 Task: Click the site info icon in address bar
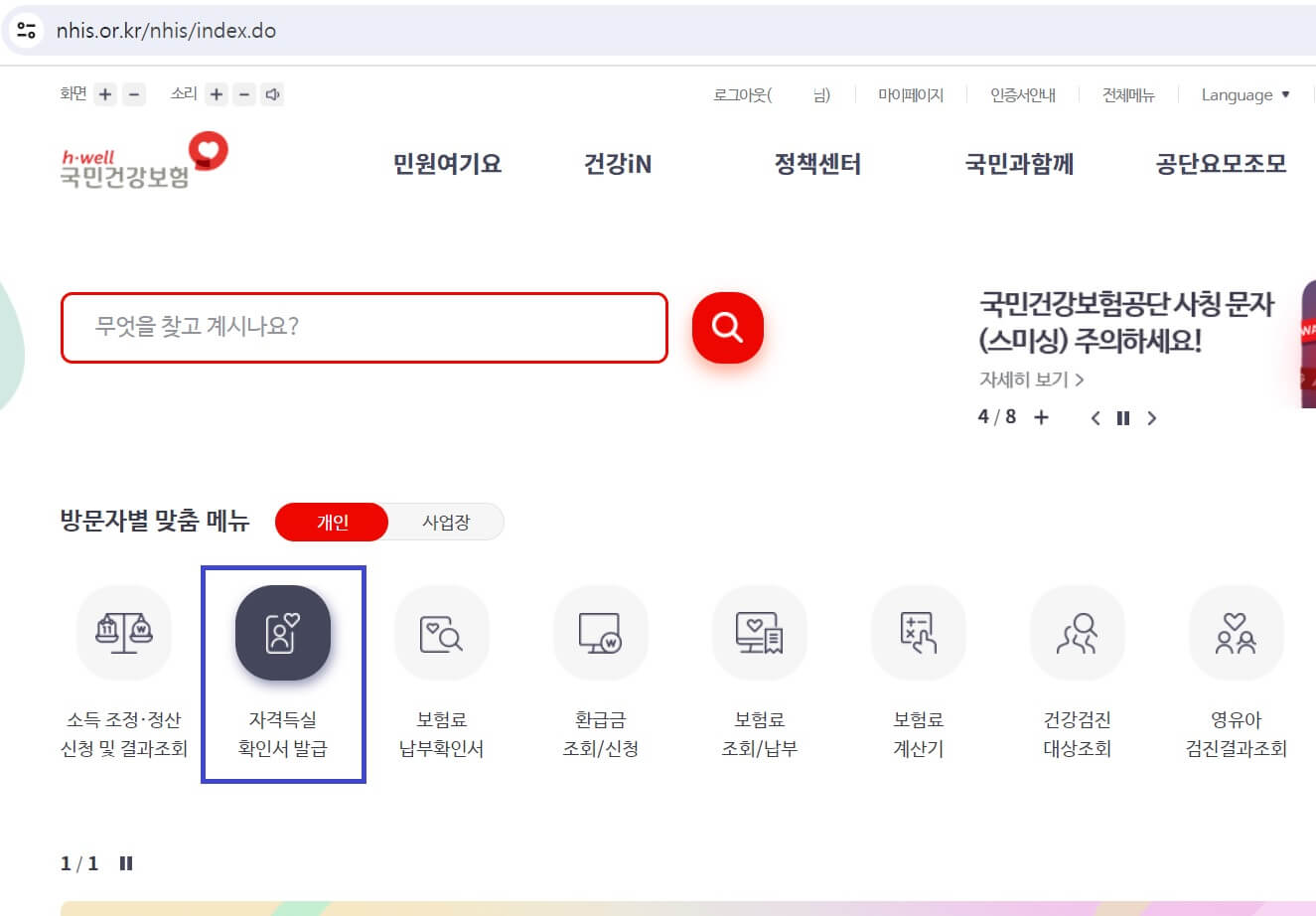(x=27, y=30)
